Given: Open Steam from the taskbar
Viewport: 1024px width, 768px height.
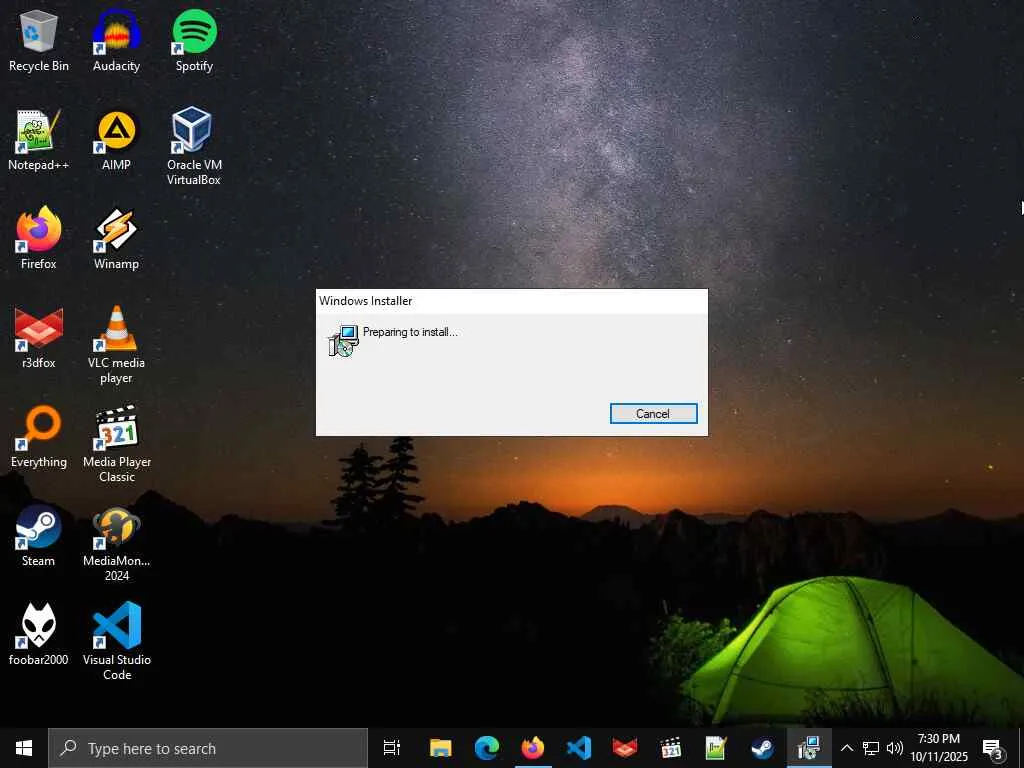Looking at the screenshot, I should [762, 748].
